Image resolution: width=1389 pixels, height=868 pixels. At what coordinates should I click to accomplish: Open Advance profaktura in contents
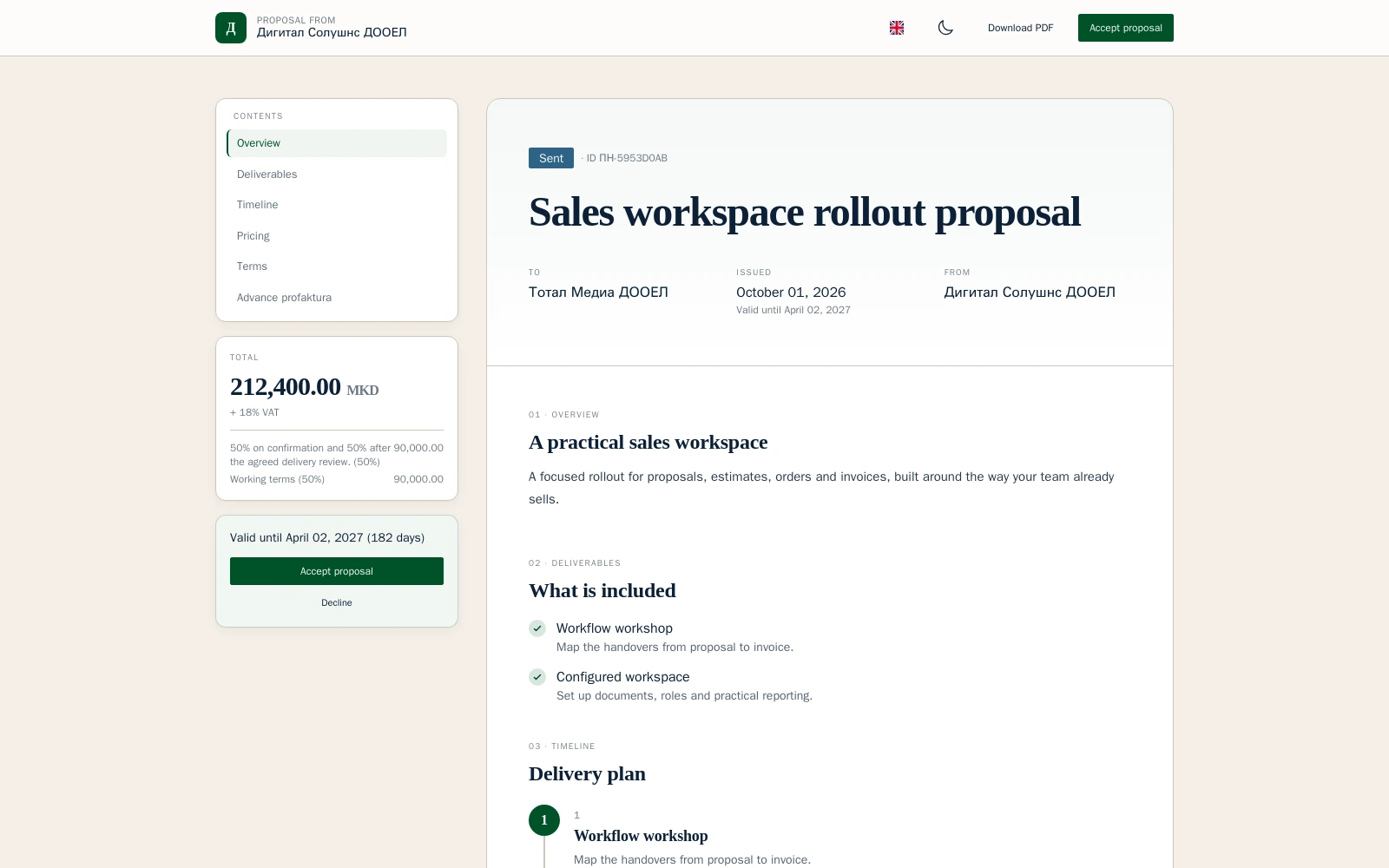[337, 298]
